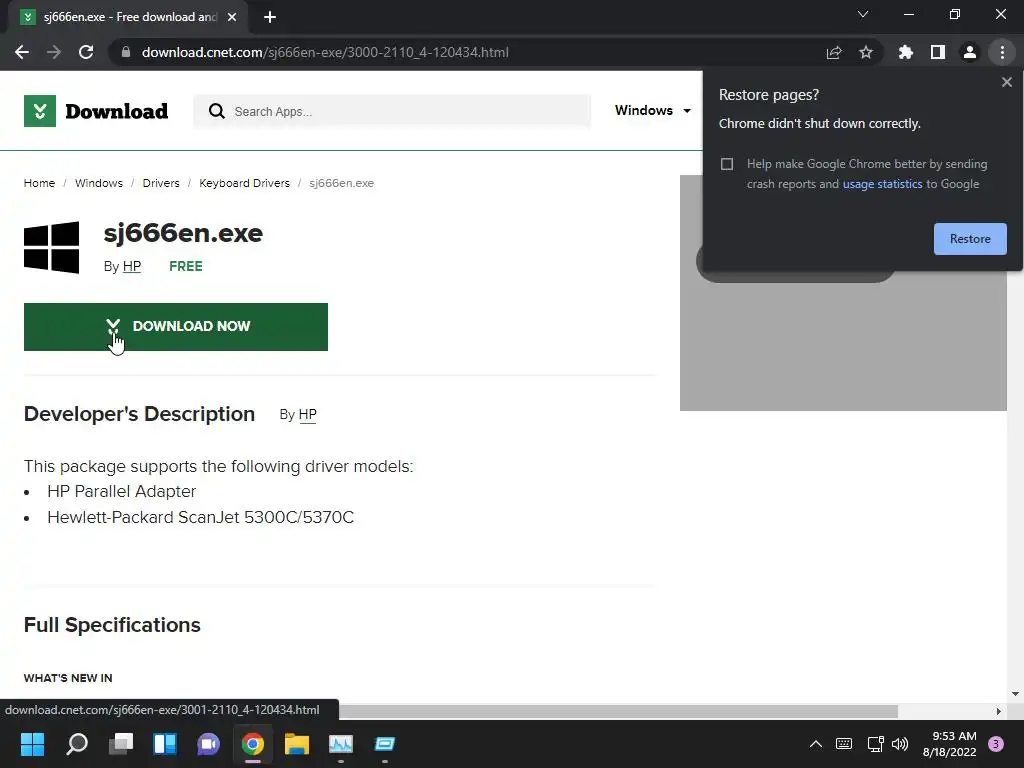This screenshot has width=1024, height=768.
Task: Share this page icon in address bar
Action: pos(834,52)
